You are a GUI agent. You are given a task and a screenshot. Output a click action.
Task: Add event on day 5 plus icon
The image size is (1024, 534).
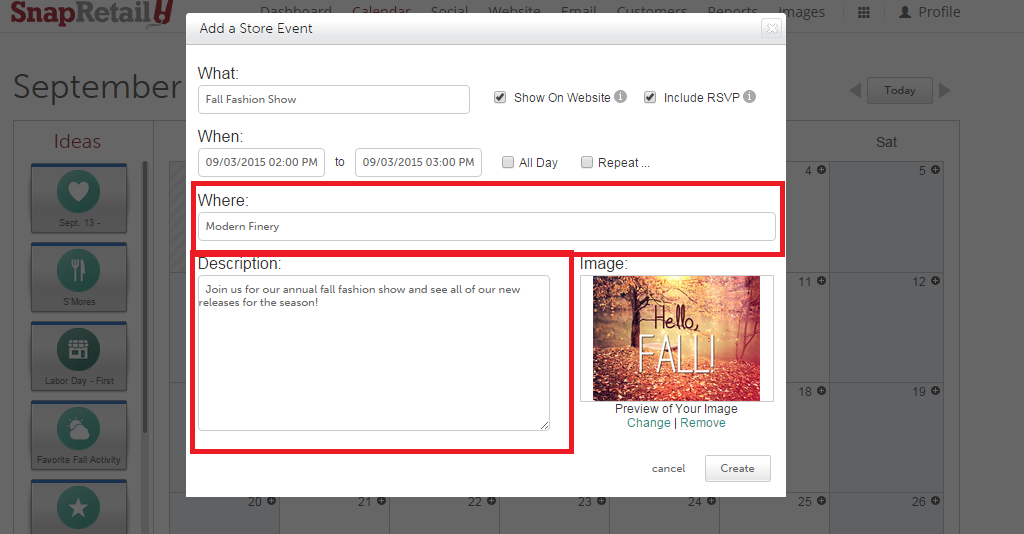coord(935,170)
